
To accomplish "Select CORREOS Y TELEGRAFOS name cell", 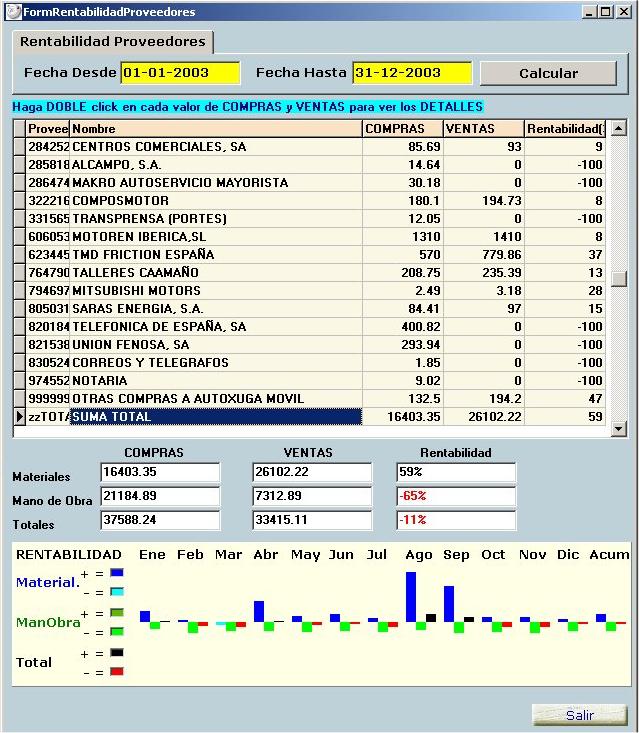I will (x=216, y=363).
